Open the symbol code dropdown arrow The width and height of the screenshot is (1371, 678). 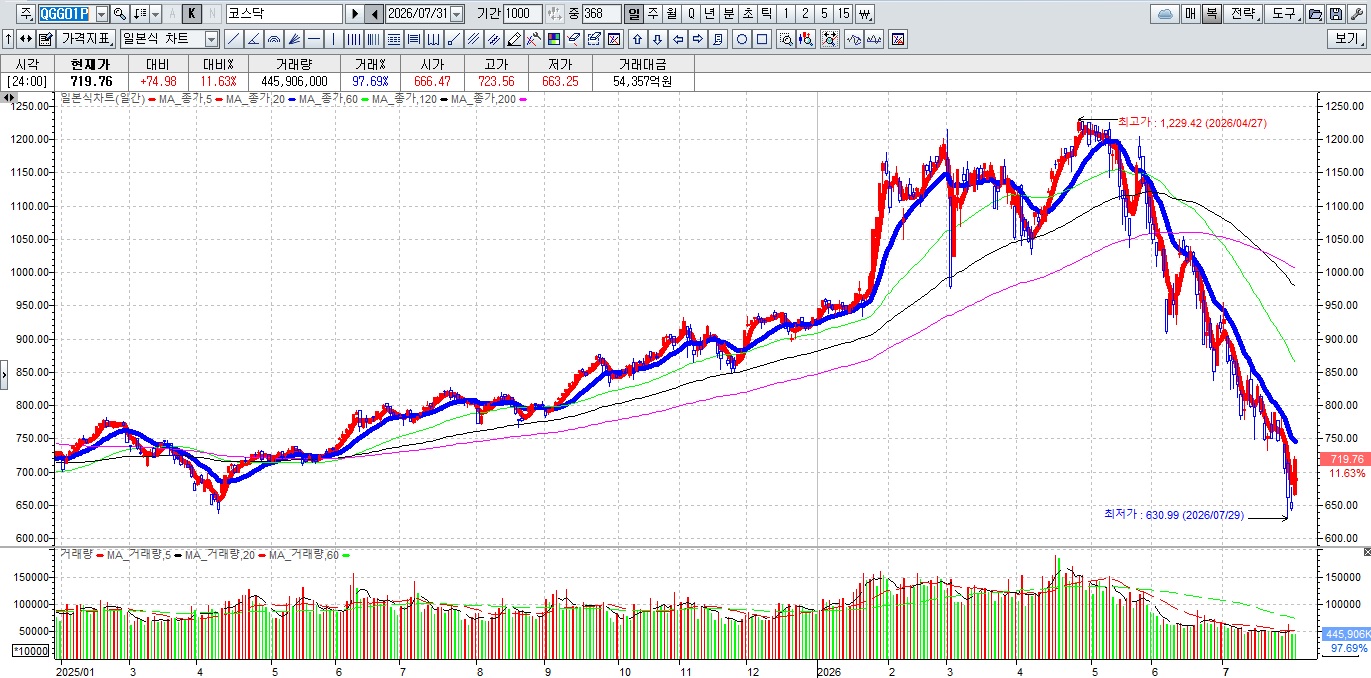(102, 14)
